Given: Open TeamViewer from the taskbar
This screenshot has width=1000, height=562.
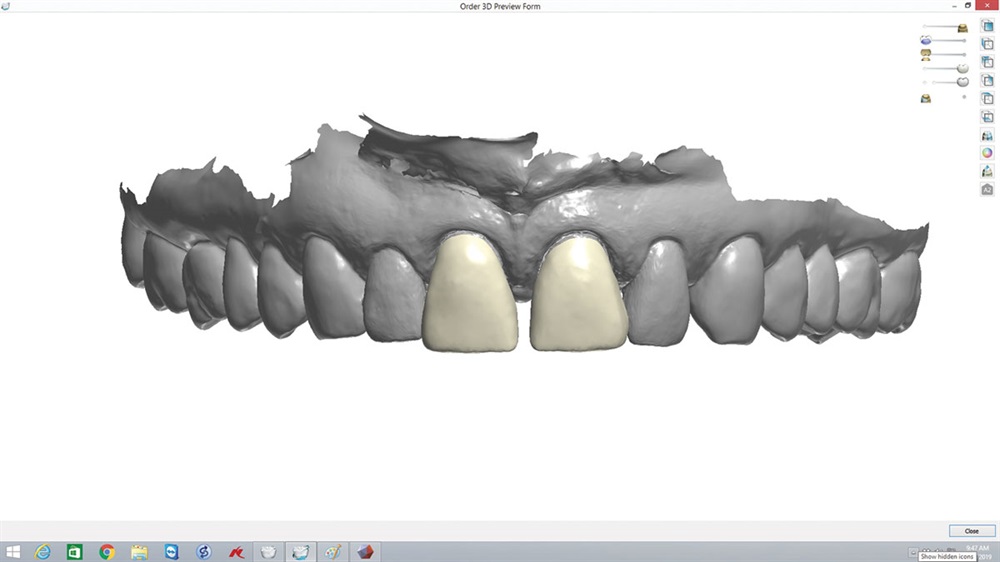Looking at the screenshot, I should point(172,552).
